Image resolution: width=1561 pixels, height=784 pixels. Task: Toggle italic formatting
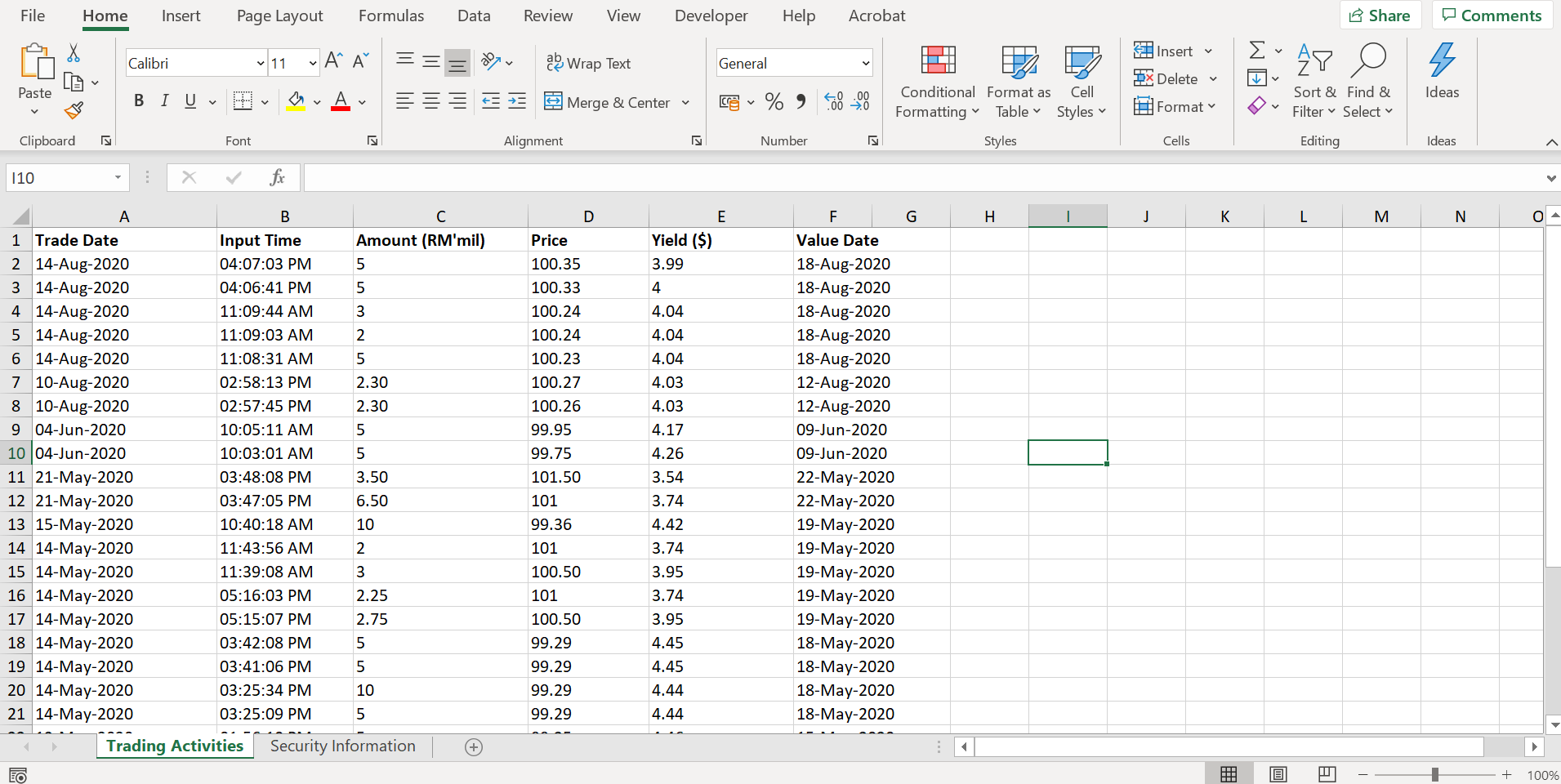164,100
